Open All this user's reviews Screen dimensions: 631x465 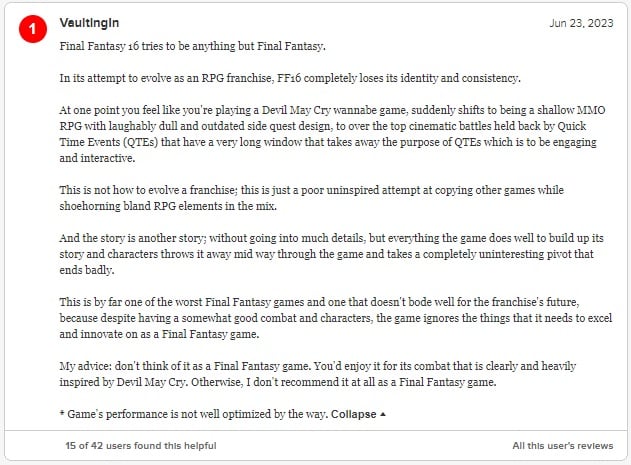tap(563, 446)
